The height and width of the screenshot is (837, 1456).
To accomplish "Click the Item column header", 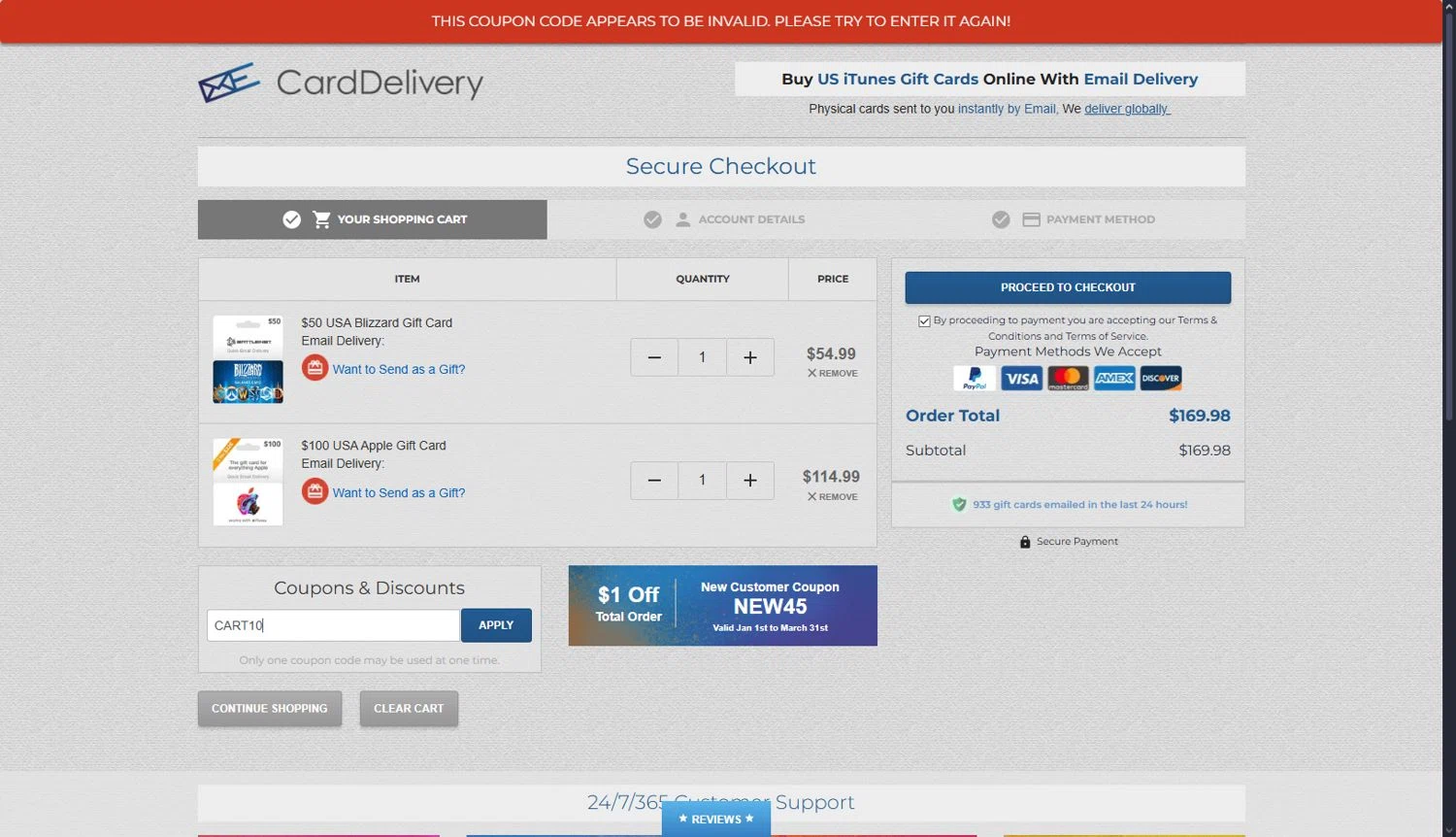I will click(408, 279).
